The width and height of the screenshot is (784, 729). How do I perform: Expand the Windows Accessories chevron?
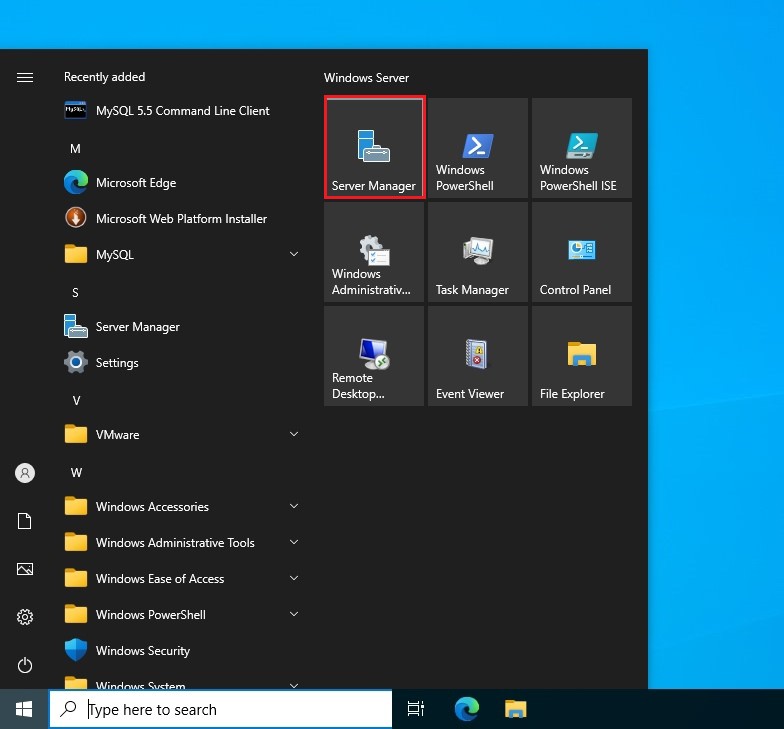294,506
